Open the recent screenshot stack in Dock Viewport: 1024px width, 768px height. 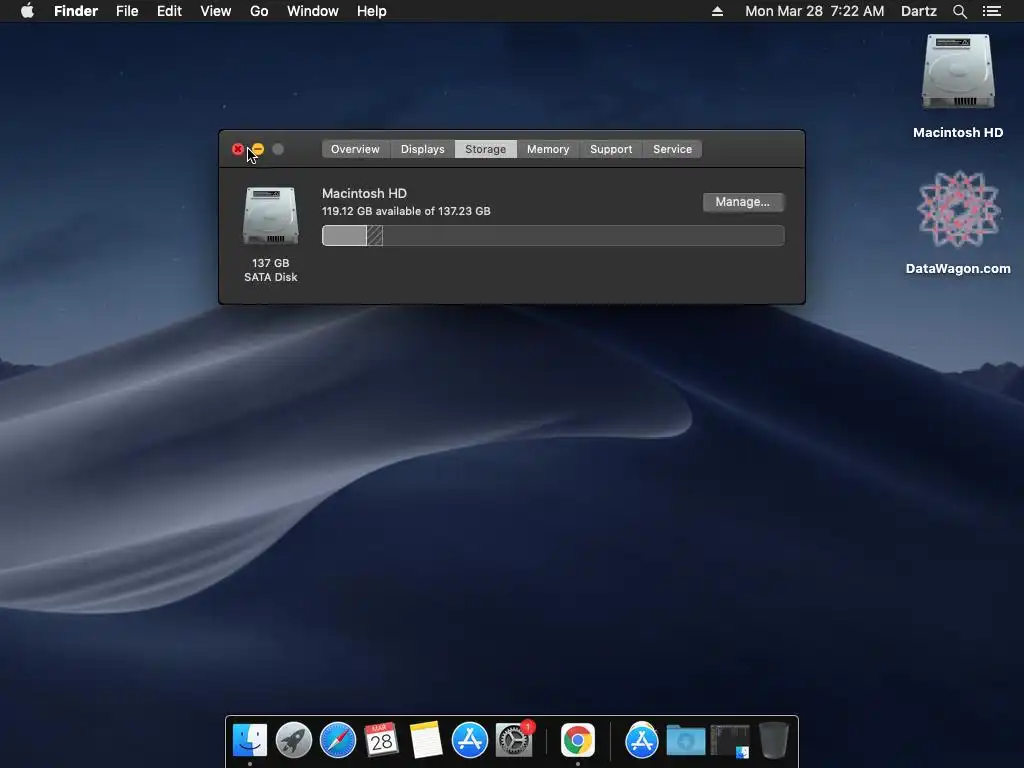click(x=729, y=741)
